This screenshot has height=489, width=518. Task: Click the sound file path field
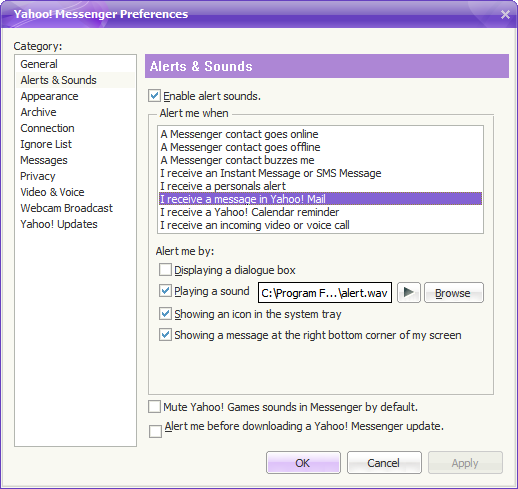pyautogui.click(x=325, y=293)
